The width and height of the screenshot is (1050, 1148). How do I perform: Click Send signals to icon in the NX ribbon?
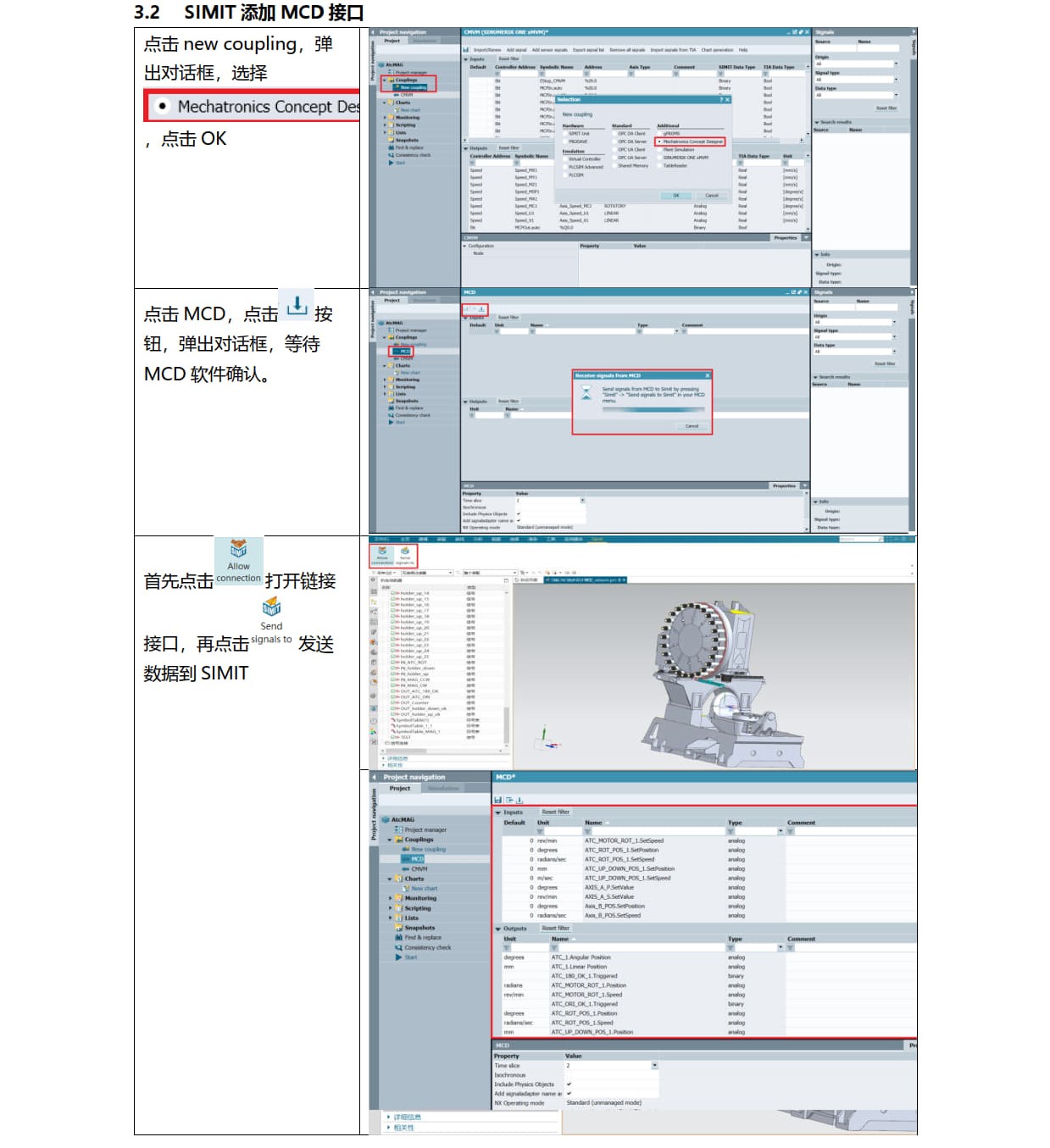click(405, 555)
